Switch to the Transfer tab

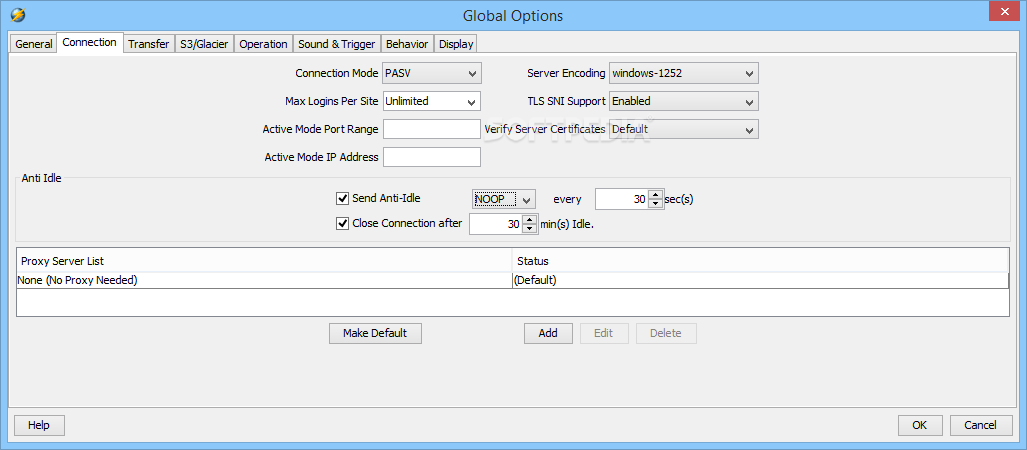(148, 44)
